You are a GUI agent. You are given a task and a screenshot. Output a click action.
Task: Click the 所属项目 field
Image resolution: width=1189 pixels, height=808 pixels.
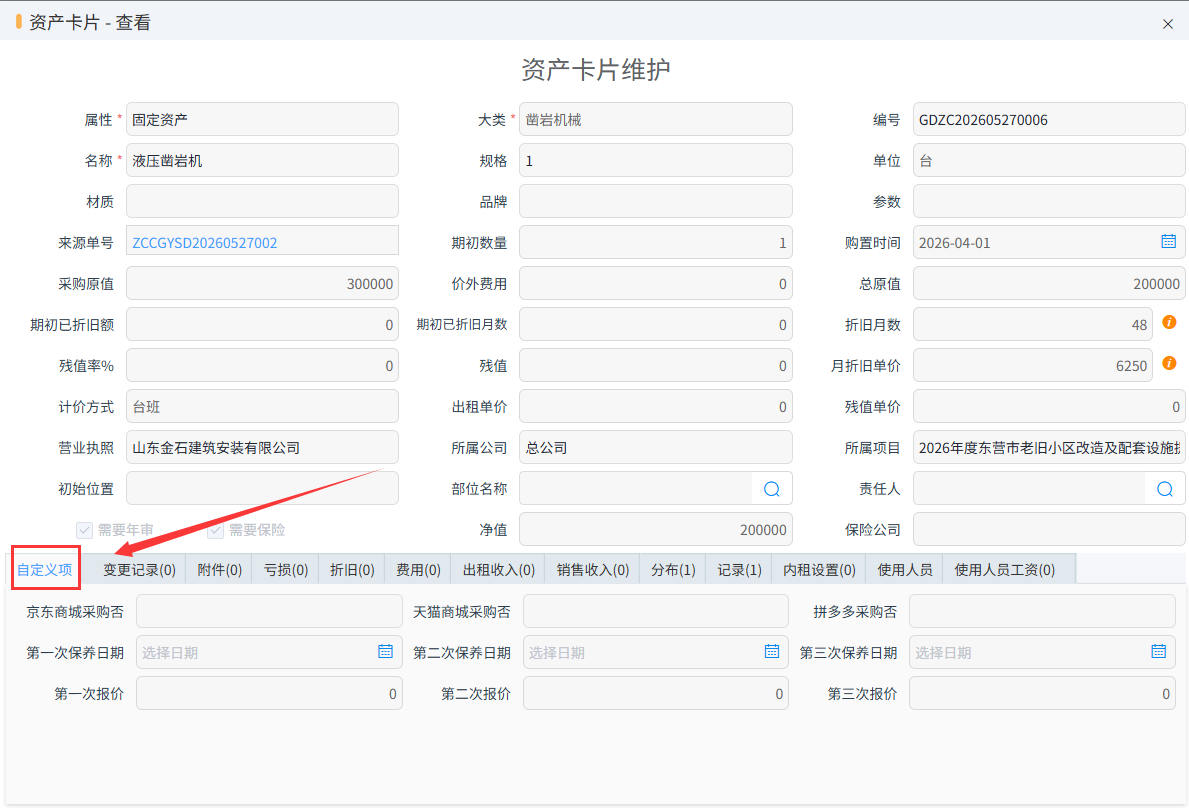click(x=1049, y=446)
